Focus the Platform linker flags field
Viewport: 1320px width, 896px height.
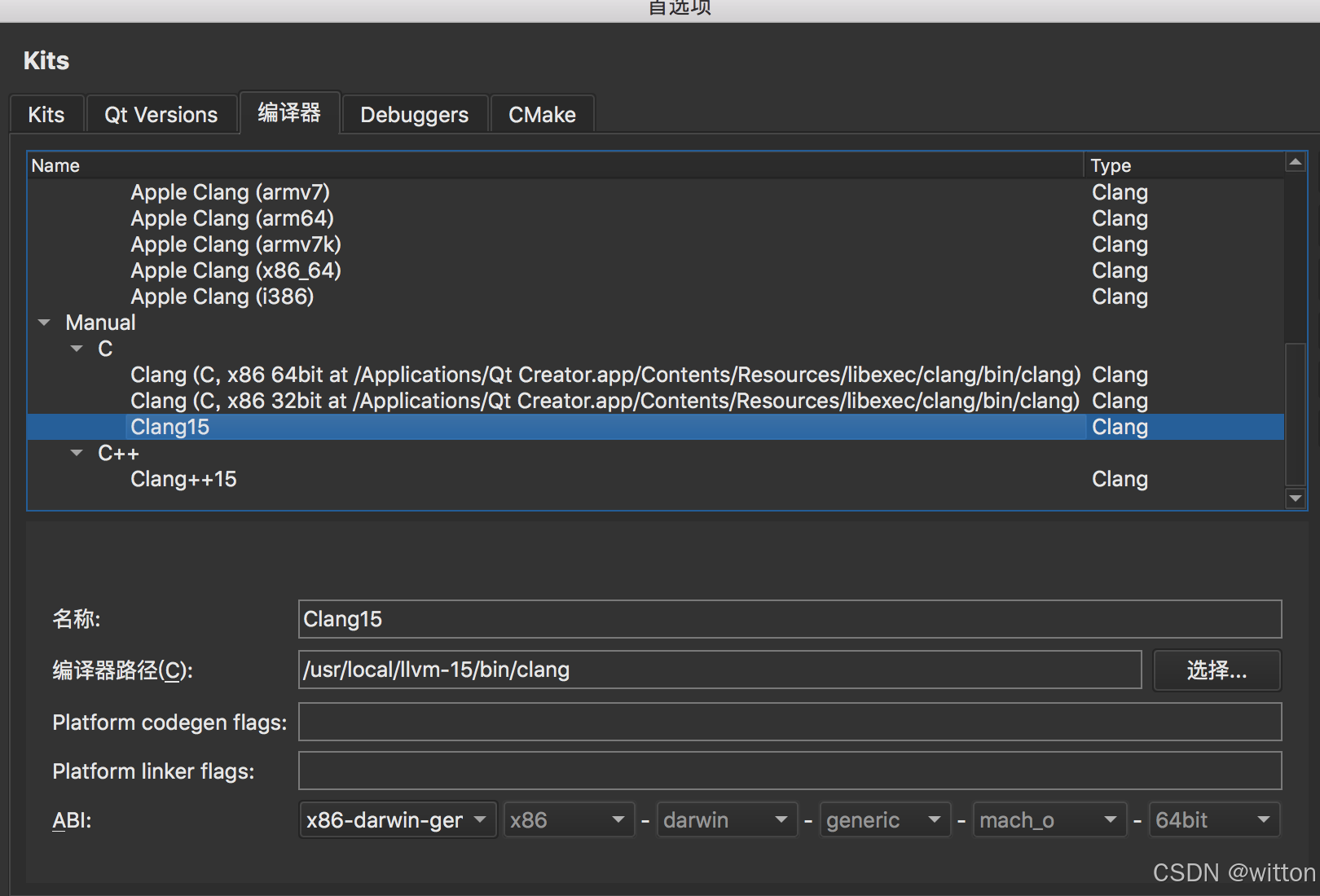point(789,771)
